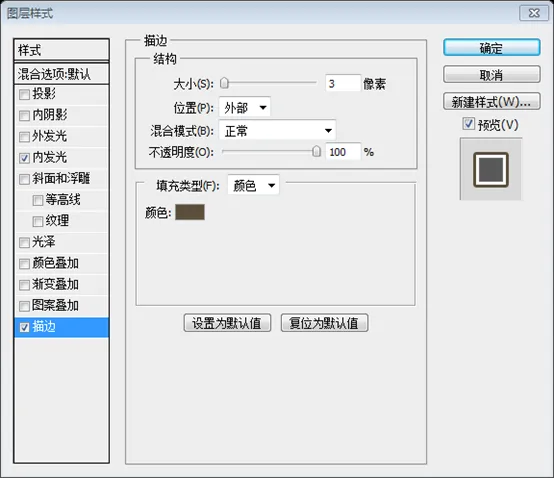The height and width of the screenshot is (478, 554).
Task: Select the 颜色叠加 color overlay entry
Action: pyautogui.click(x=61, y=264)
